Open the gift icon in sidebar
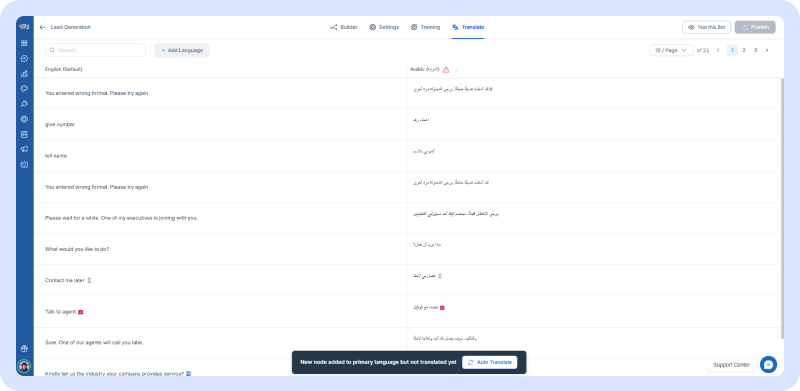Image resolution: width=800 pixels, height=391 pixels. click(24, 349)
